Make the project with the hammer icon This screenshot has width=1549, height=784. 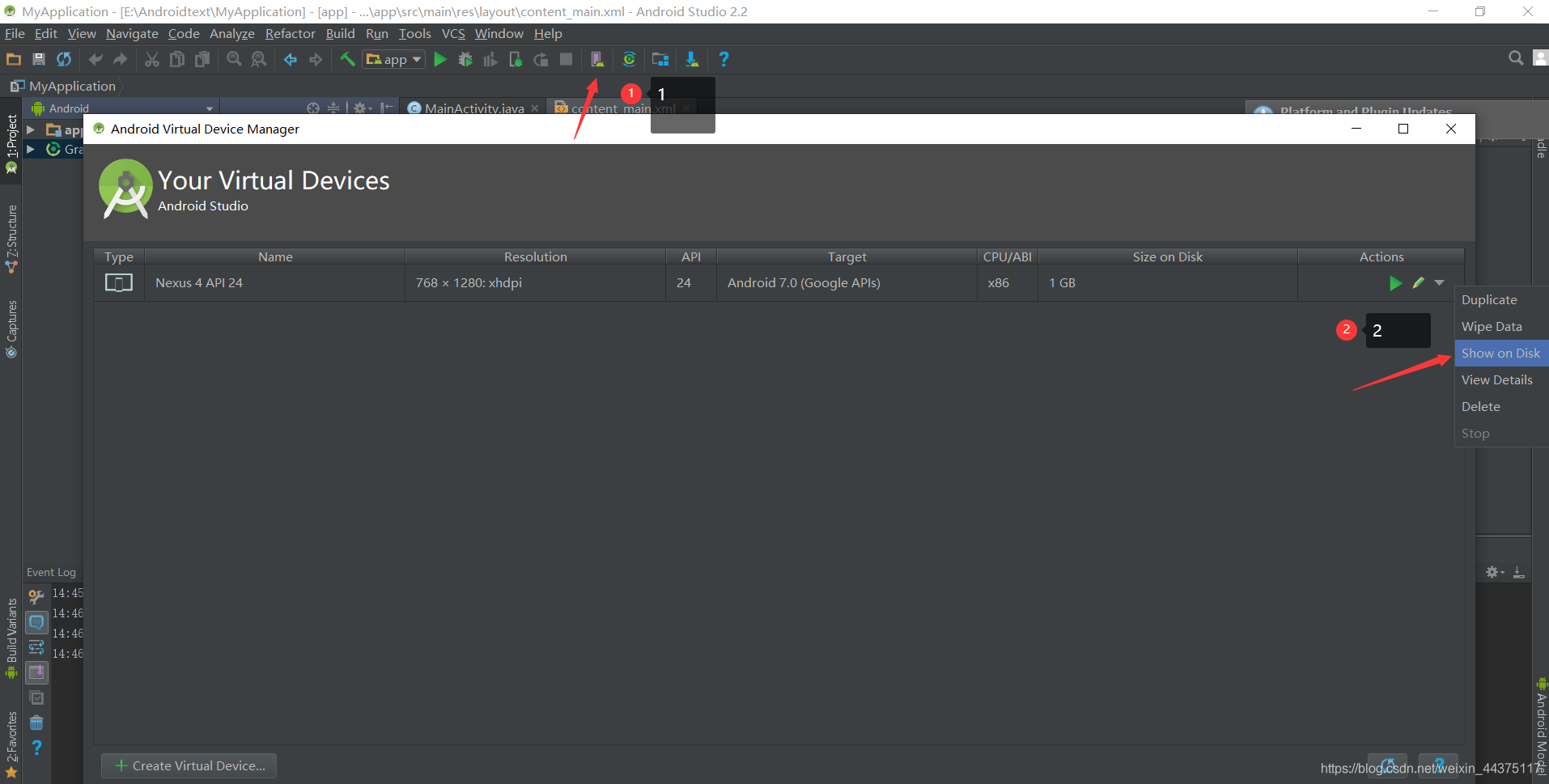[x=347, y=59]
